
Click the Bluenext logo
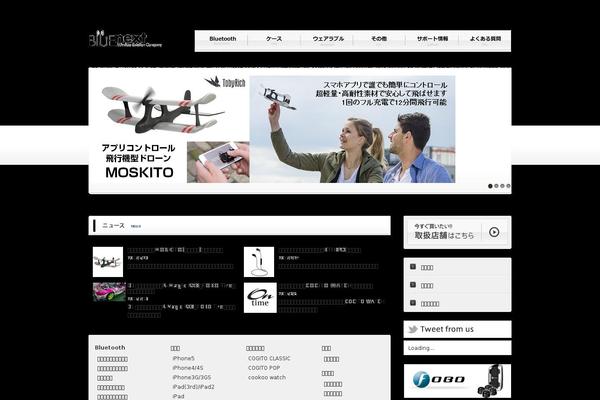[126, 39]
